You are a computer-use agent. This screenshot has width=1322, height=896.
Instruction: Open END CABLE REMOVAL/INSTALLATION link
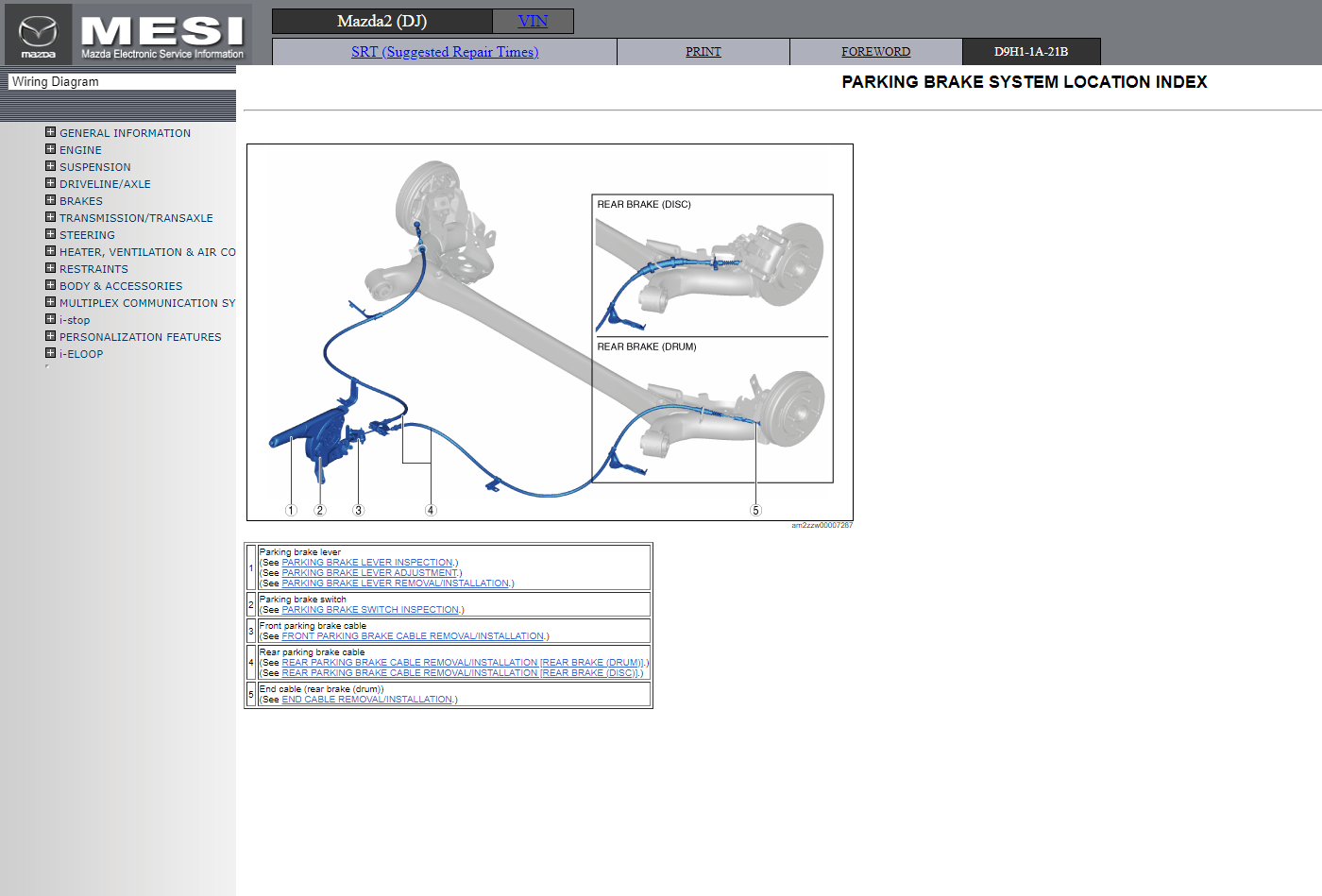(367, 700)
